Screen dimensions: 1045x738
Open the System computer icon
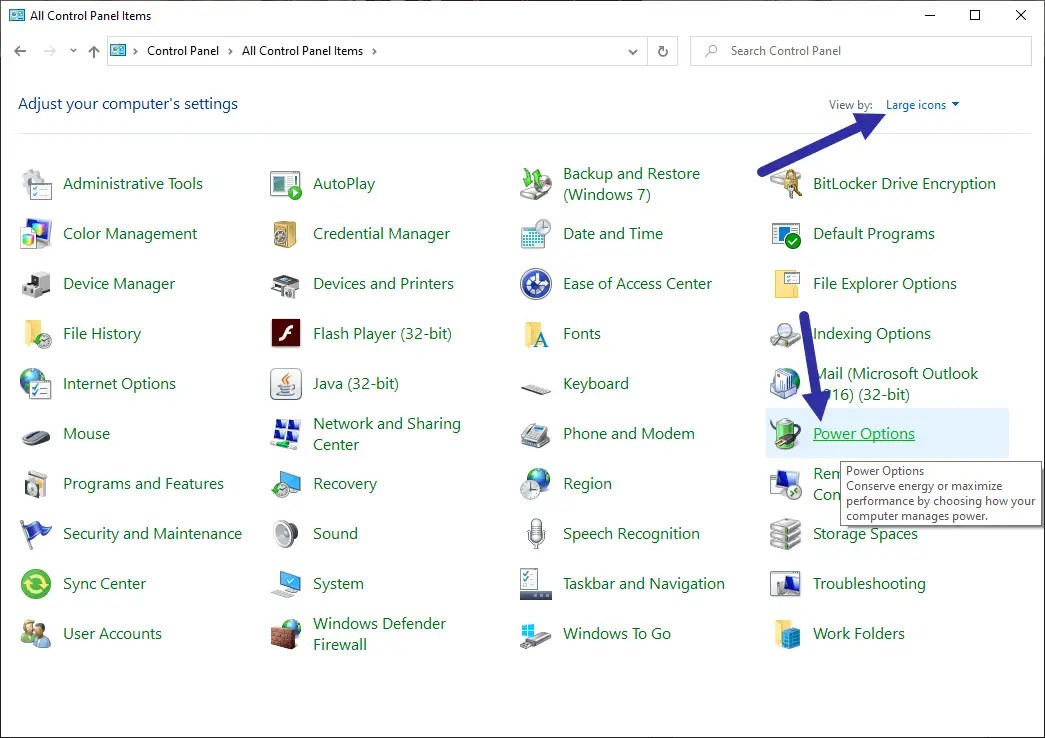pyautogui.click(x=286, y=584)
